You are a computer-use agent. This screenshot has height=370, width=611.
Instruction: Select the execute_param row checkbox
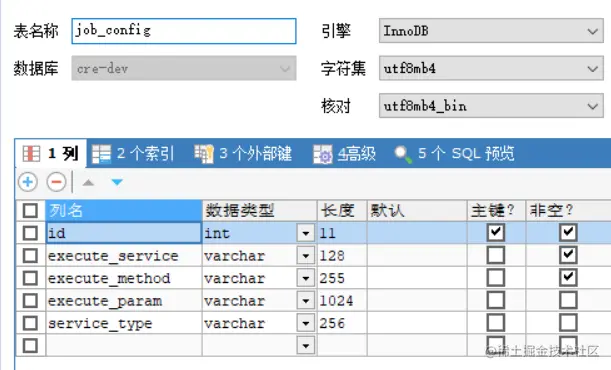(x=30, y=301)
